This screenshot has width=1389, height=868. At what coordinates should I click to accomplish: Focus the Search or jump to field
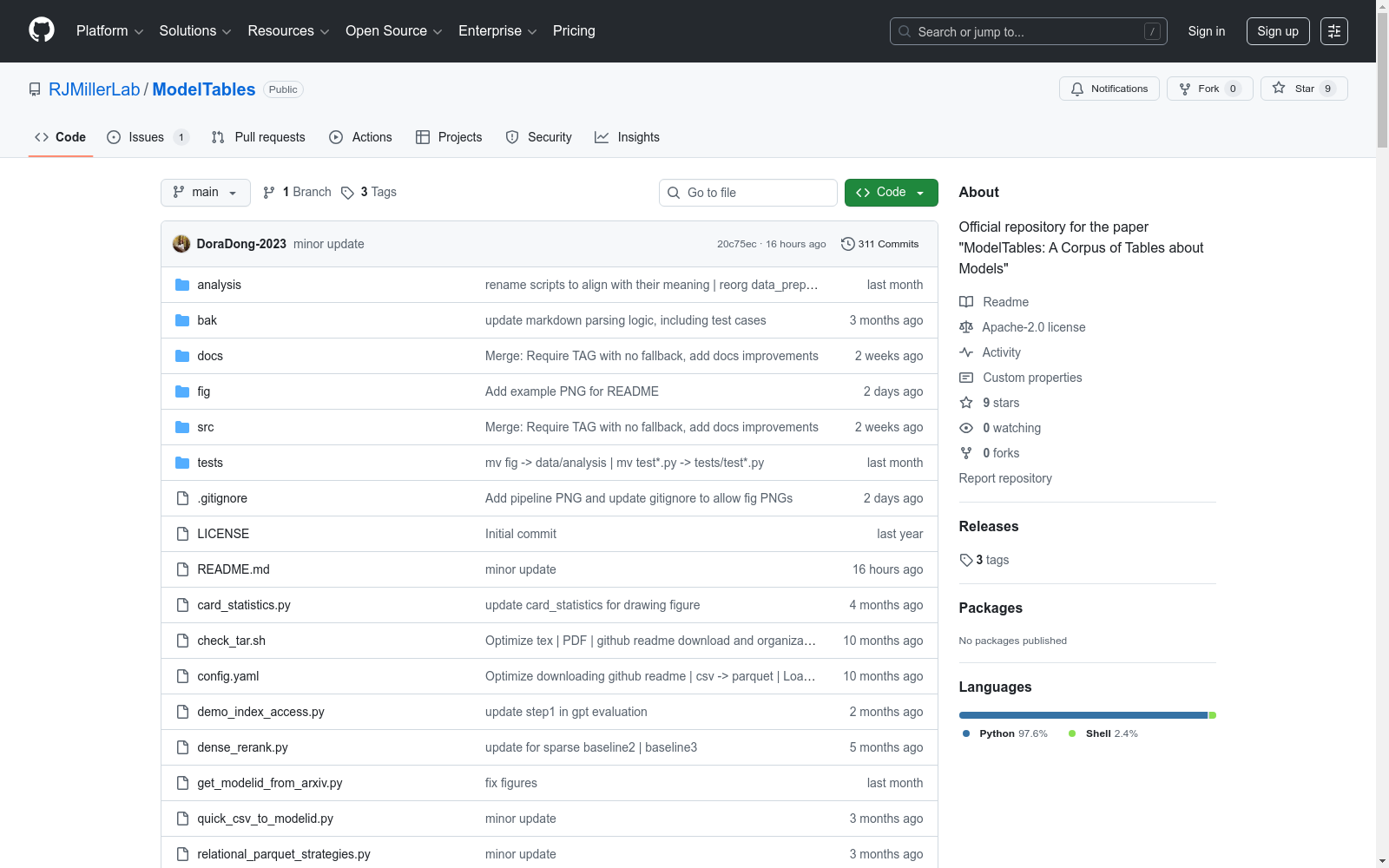(1028, 31)
